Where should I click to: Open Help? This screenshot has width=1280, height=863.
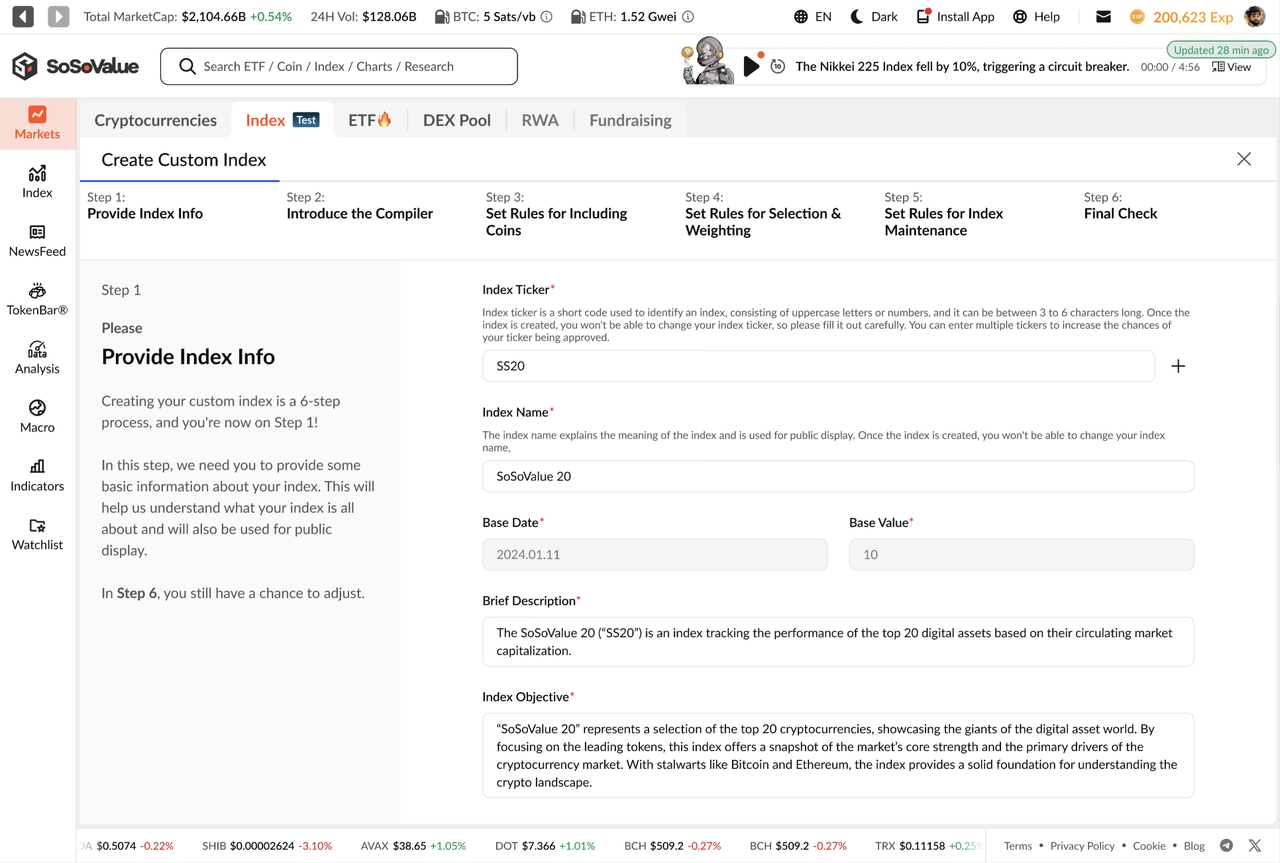[1036, 16]
